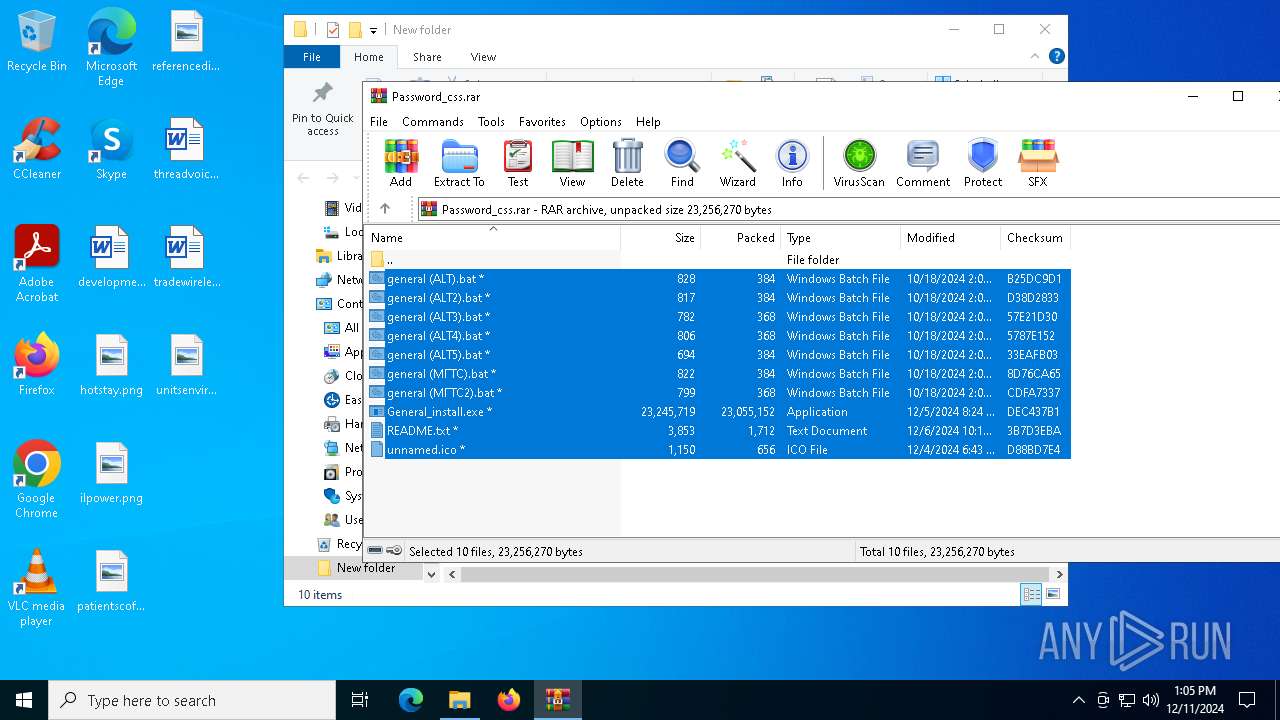Click the Protect shield icon

click(983, 163)
